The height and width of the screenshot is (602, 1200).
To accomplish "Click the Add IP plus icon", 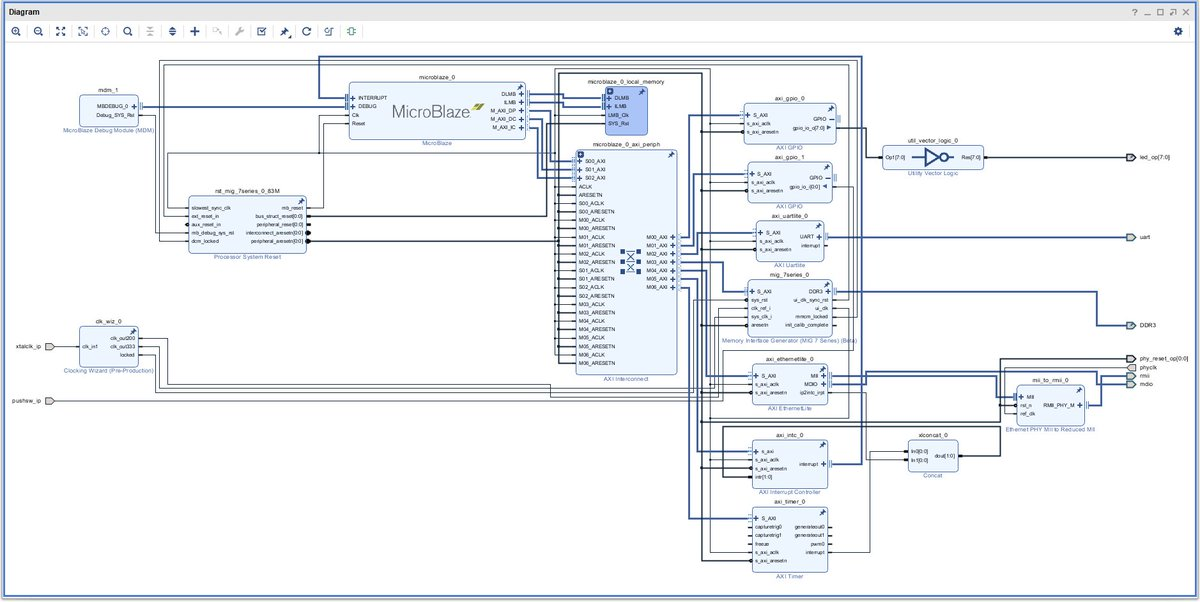I will 194,31.
